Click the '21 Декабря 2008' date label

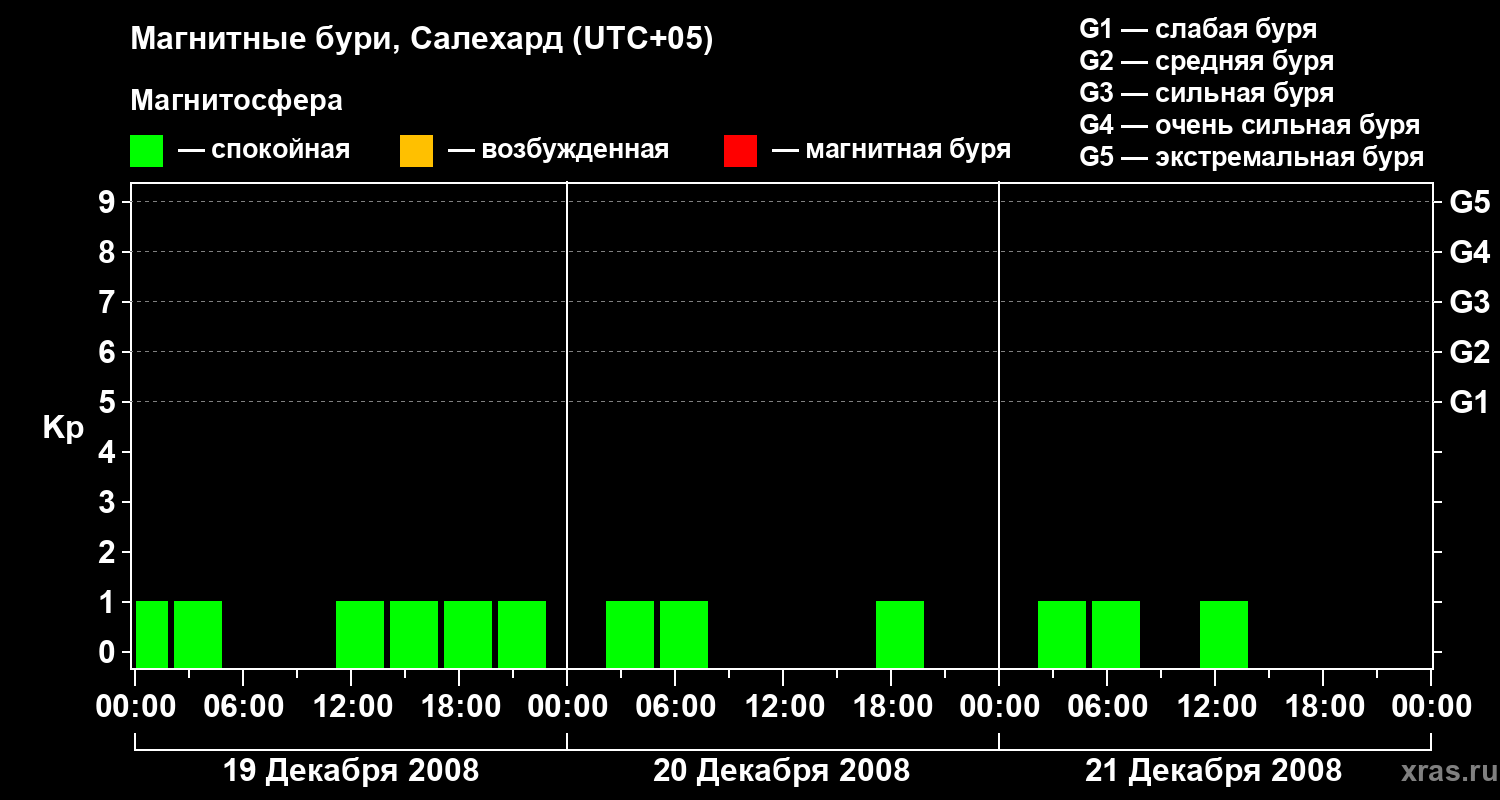coord(1214,771)
